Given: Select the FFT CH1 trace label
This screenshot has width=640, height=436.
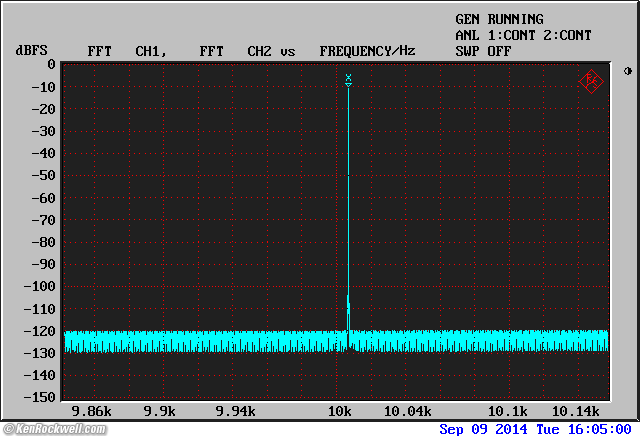Looking at the screenshot, I should coord(126,50).
